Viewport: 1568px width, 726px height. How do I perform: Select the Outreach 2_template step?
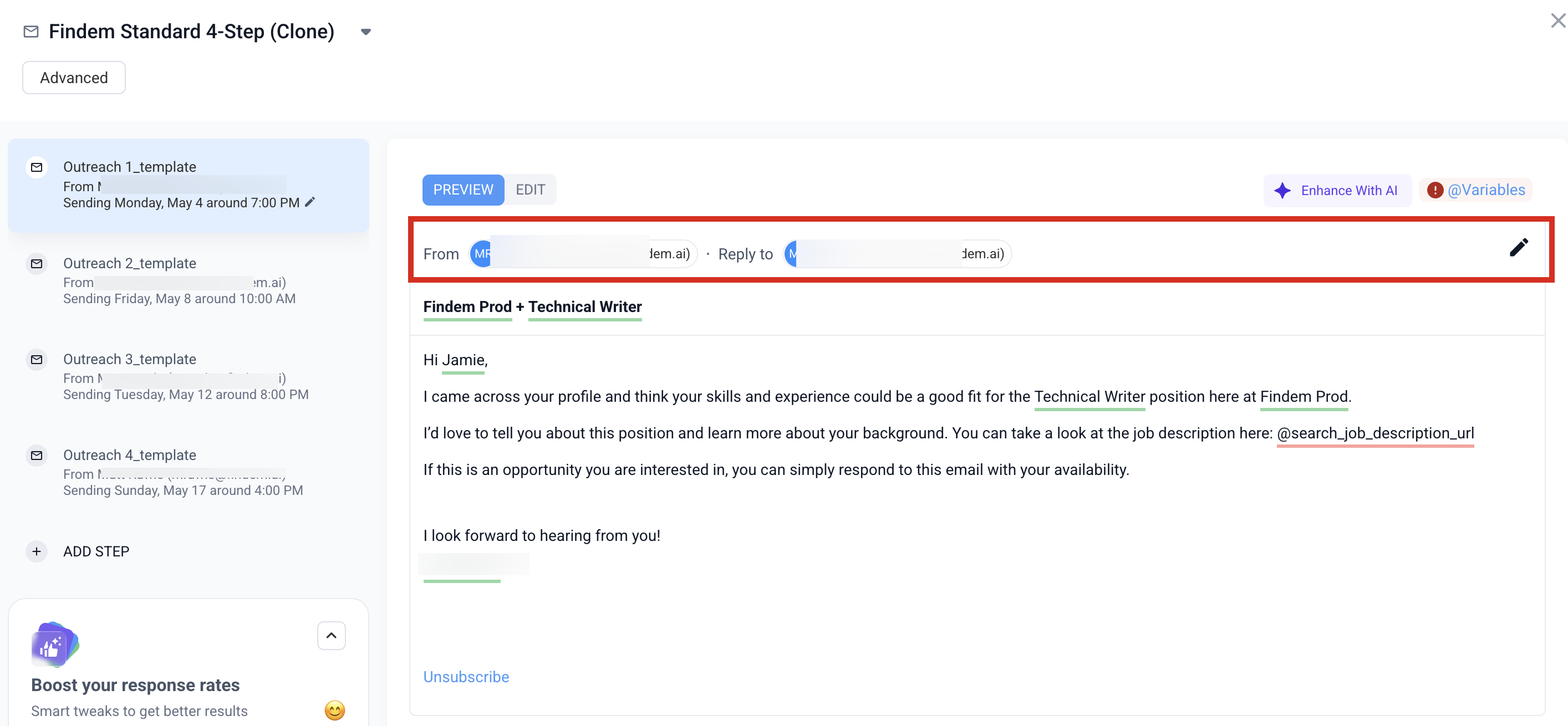(189, 280)
